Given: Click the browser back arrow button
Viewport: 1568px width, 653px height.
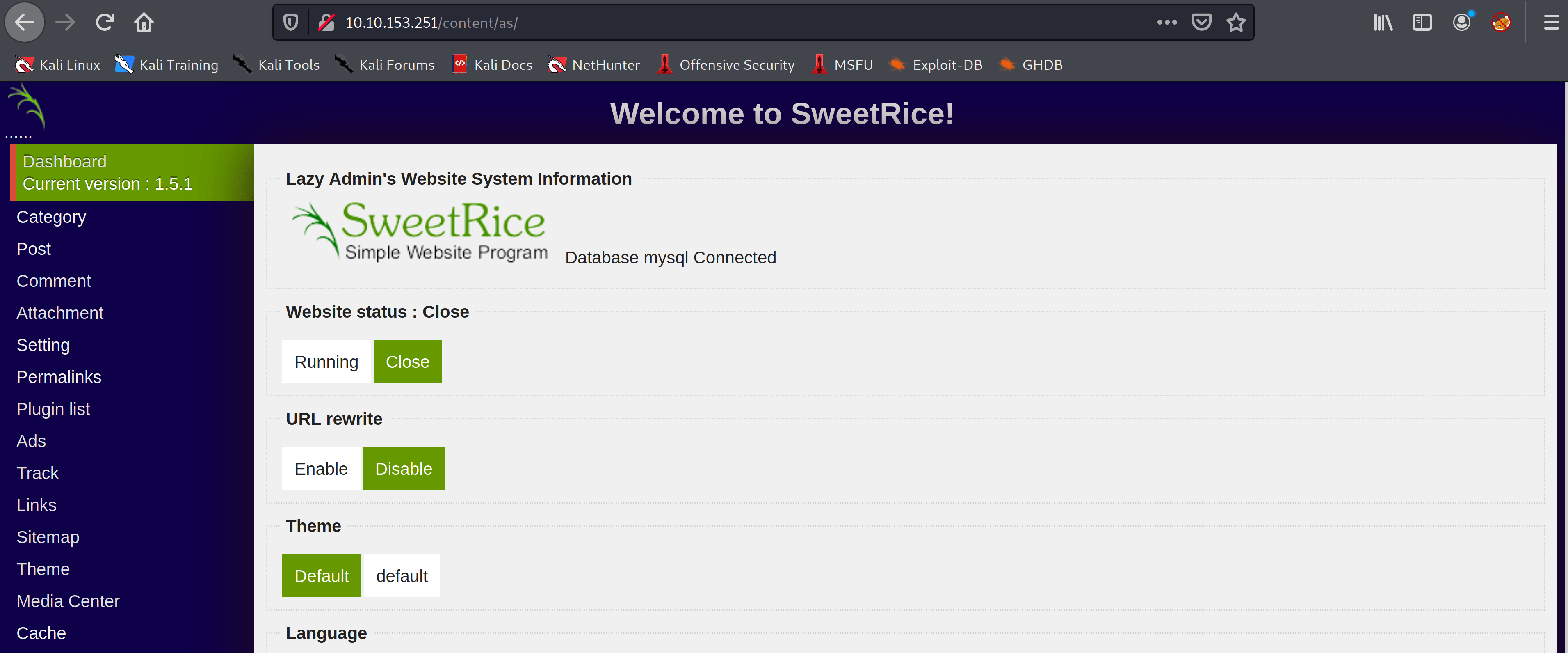Looking at the screenshot, I should point(24,23).
